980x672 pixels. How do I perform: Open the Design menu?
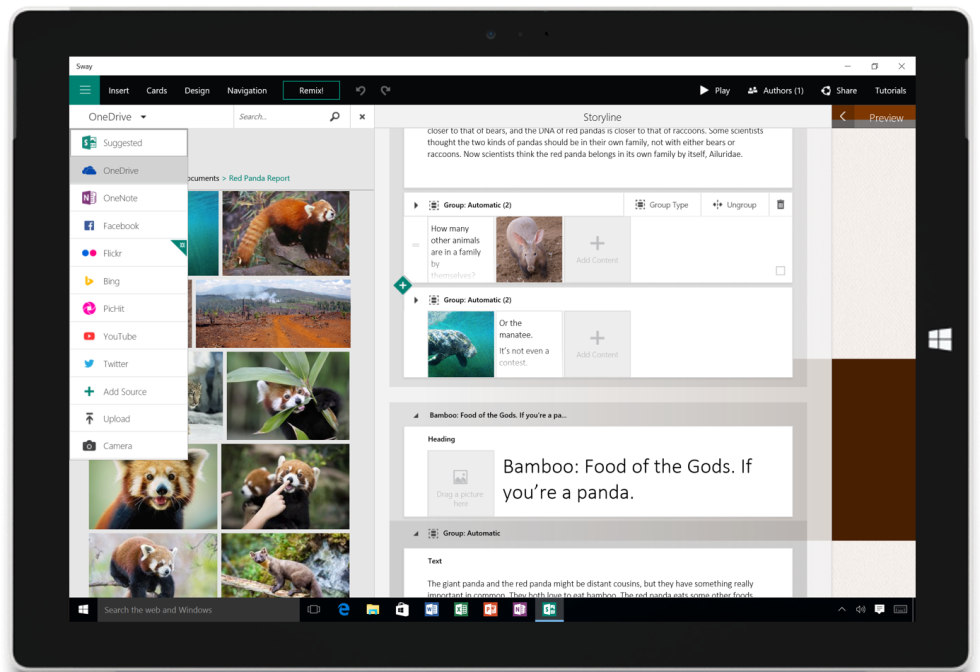tap(197, 90)
